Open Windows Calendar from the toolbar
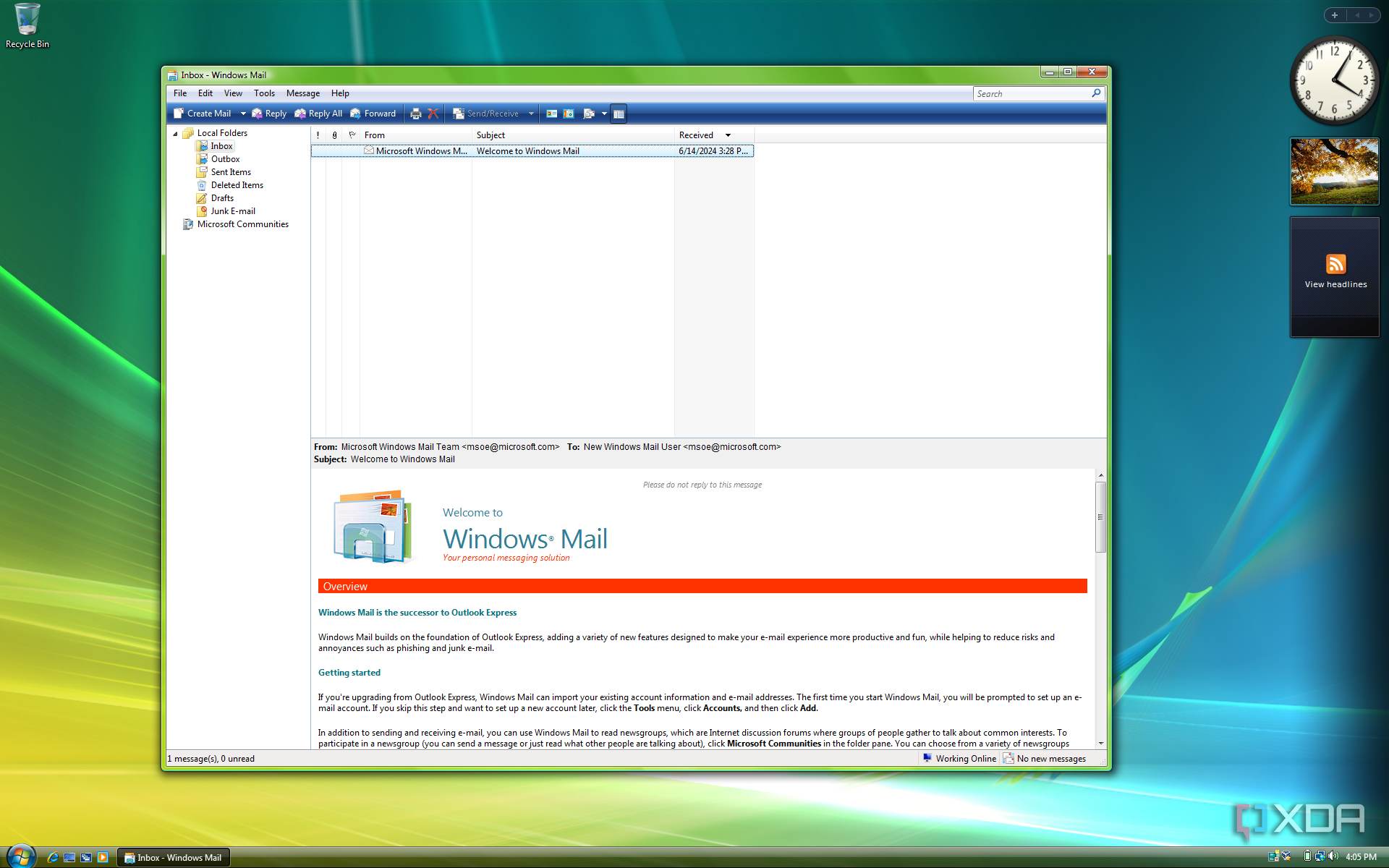The image size is (1389, 868). pyautogui.click(x=569, y=114)
